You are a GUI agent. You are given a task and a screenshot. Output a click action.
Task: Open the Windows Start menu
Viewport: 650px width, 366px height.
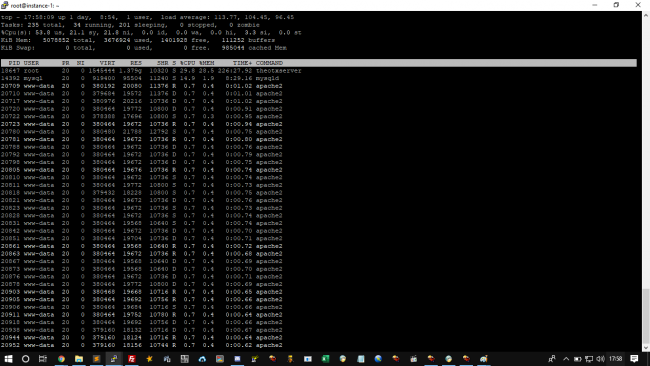point(8,359)
